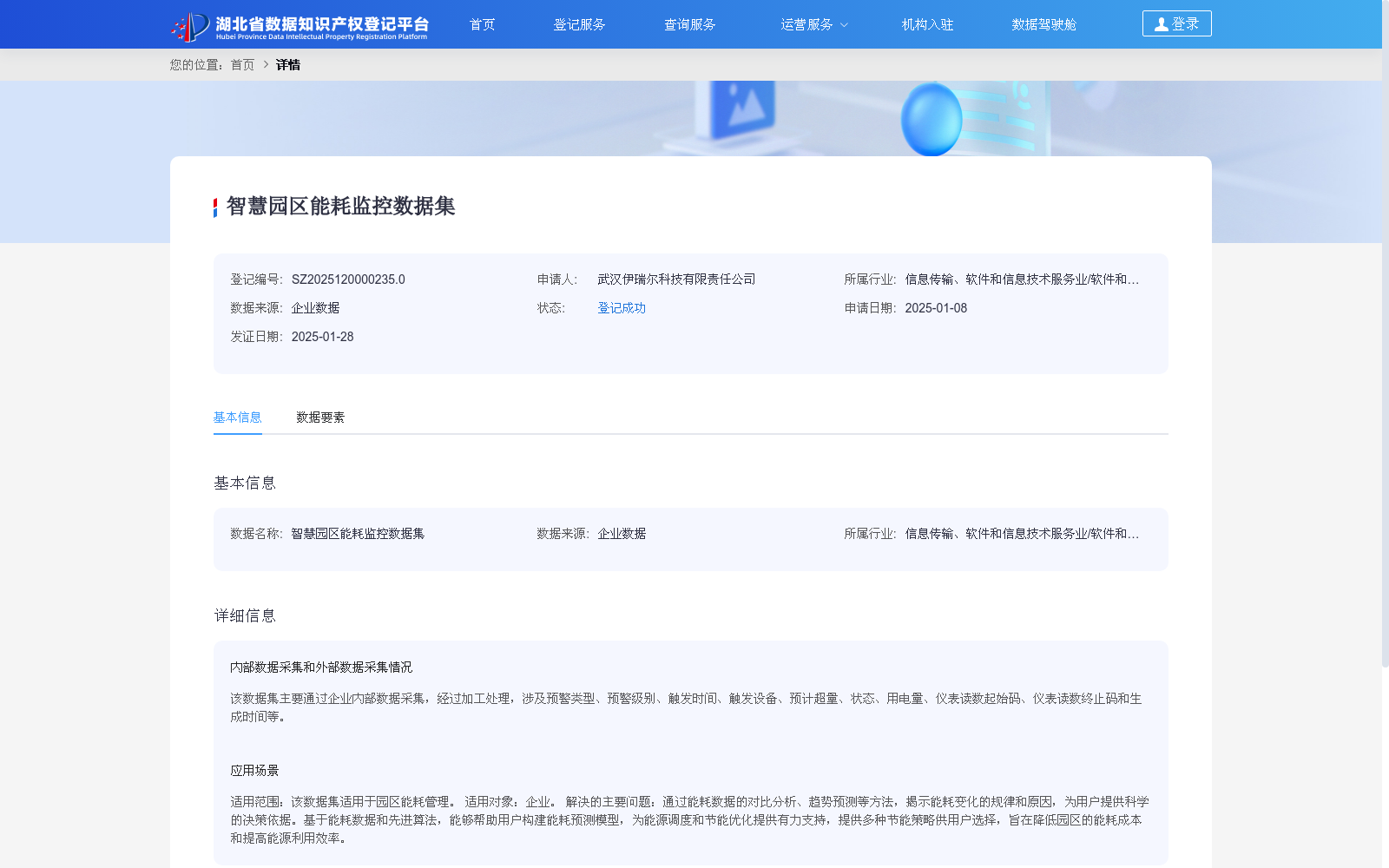The height and width of the screenshot is (868, 1389).
Task: Click the 登记成功 status link
Action: 622,308
